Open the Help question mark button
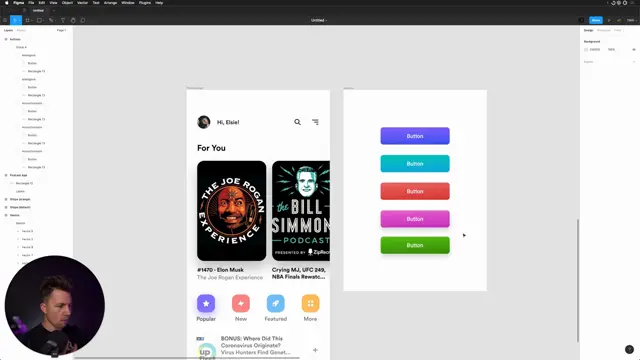Viewport: 640px width, 360px height. 629,349
